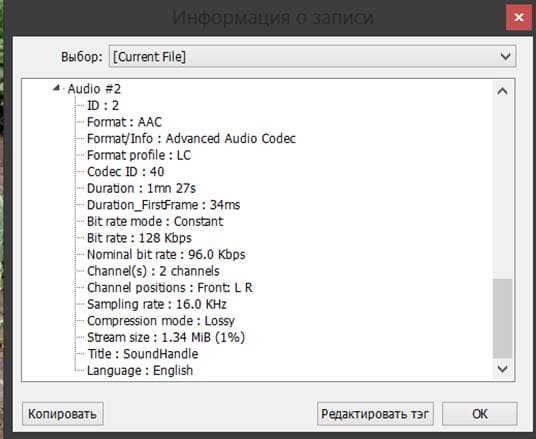This screenshot has width=536, height=439.
Task: Select the Stream size : 1.34 MiB row
Action: tap(166, 337)
